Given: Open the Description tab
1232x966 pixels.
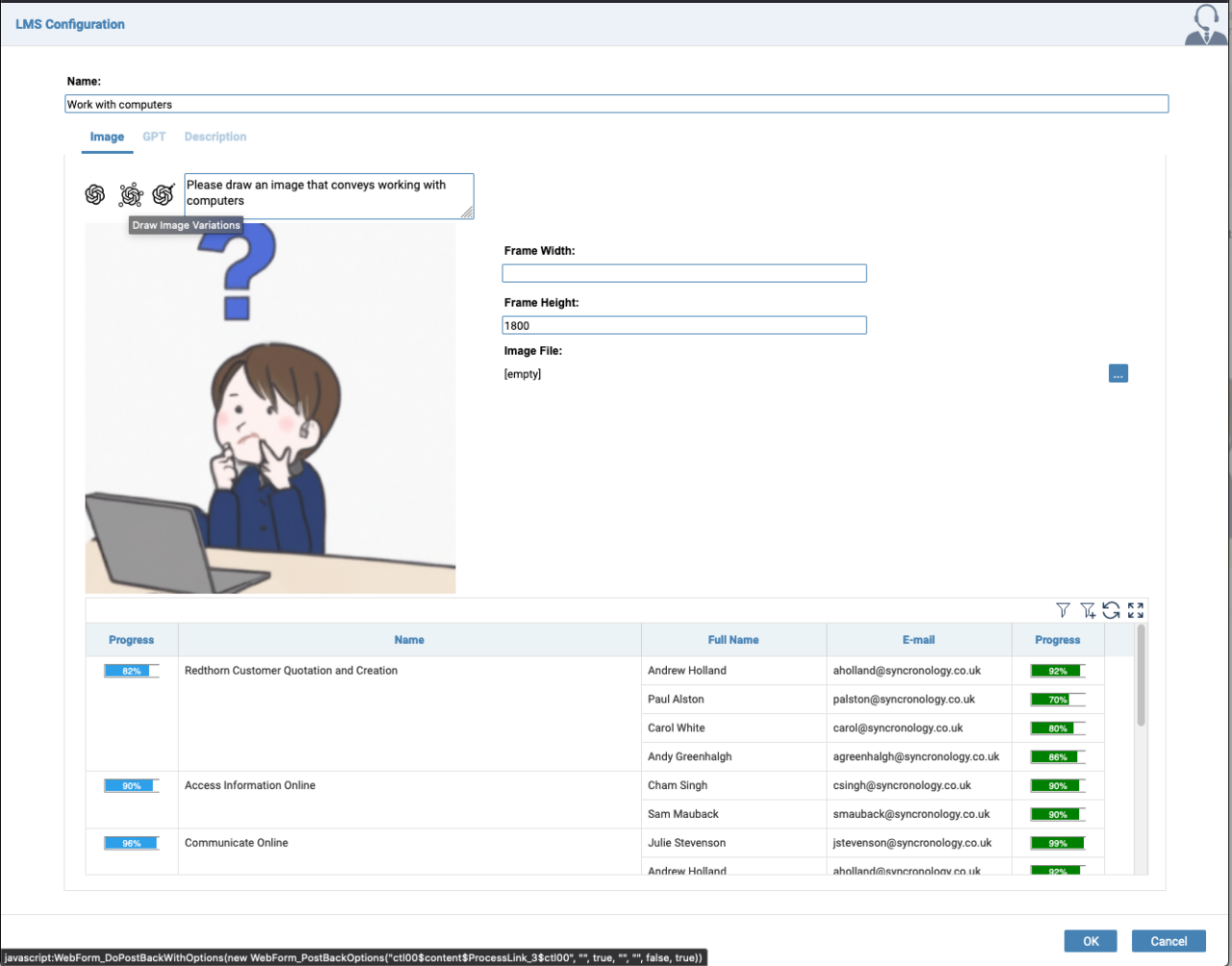Looking at the screenshot, I should [x=216, y=137].
